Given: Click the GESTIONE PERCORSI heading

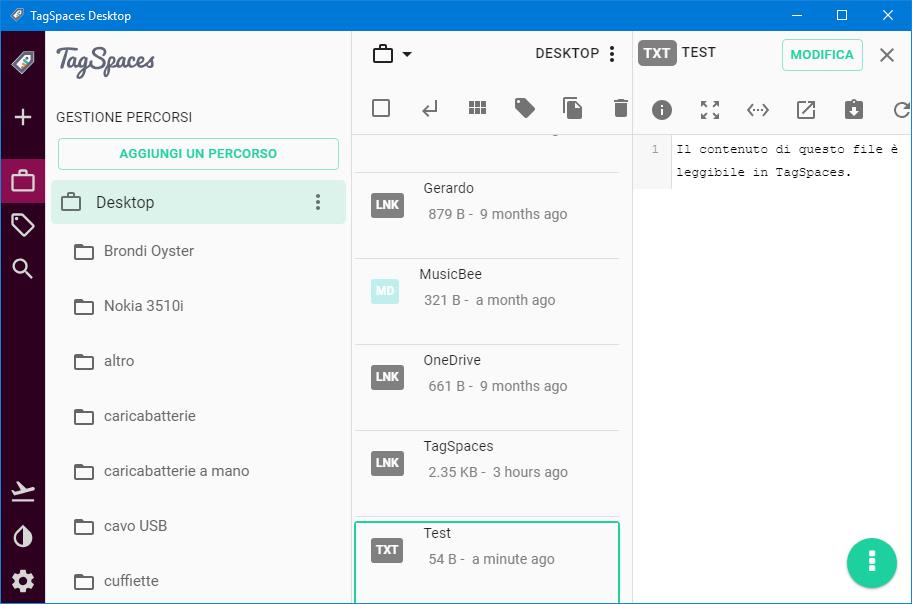Looking at the screenshot, I should (124, 118).
